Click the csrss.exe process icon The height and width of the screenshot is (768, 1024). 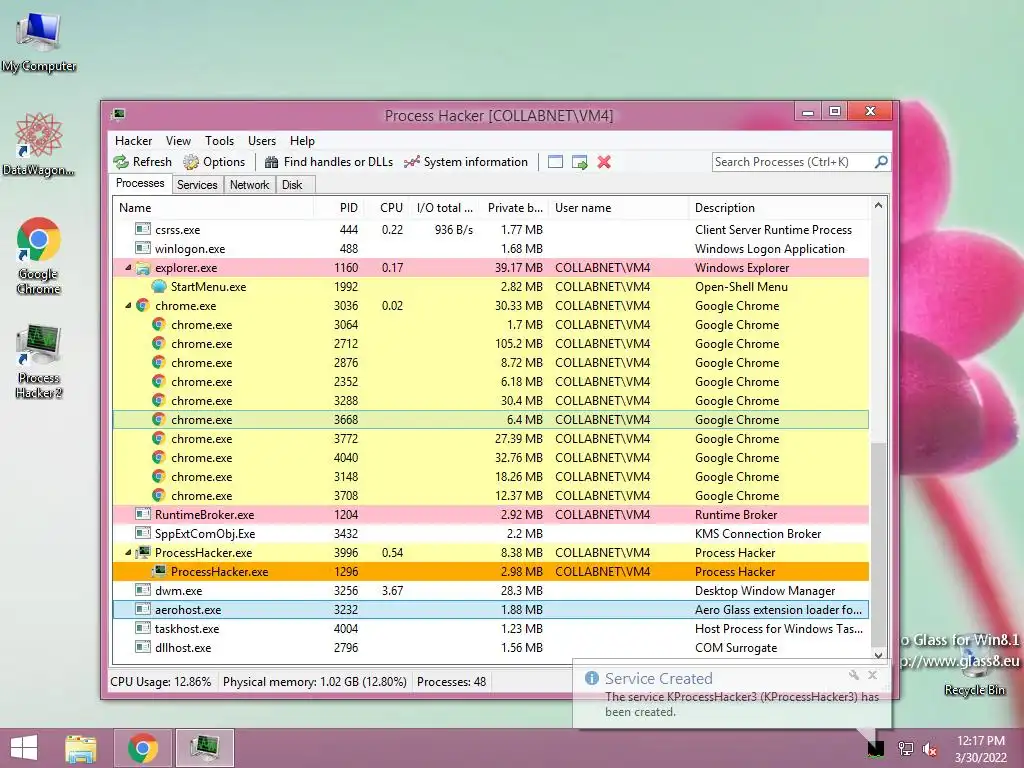pyautogui.click(x=142, y=229)
